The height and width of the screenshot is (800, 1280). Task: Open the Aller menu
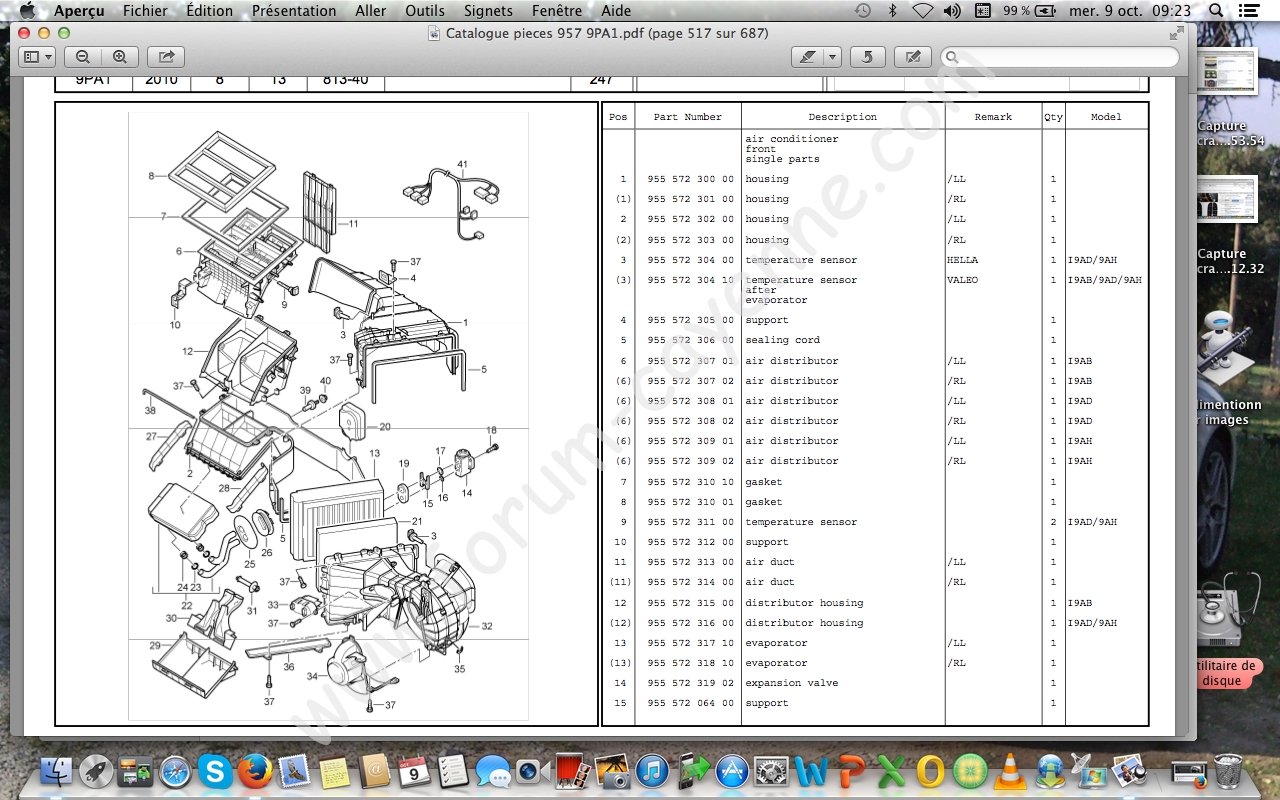[371, 11]
